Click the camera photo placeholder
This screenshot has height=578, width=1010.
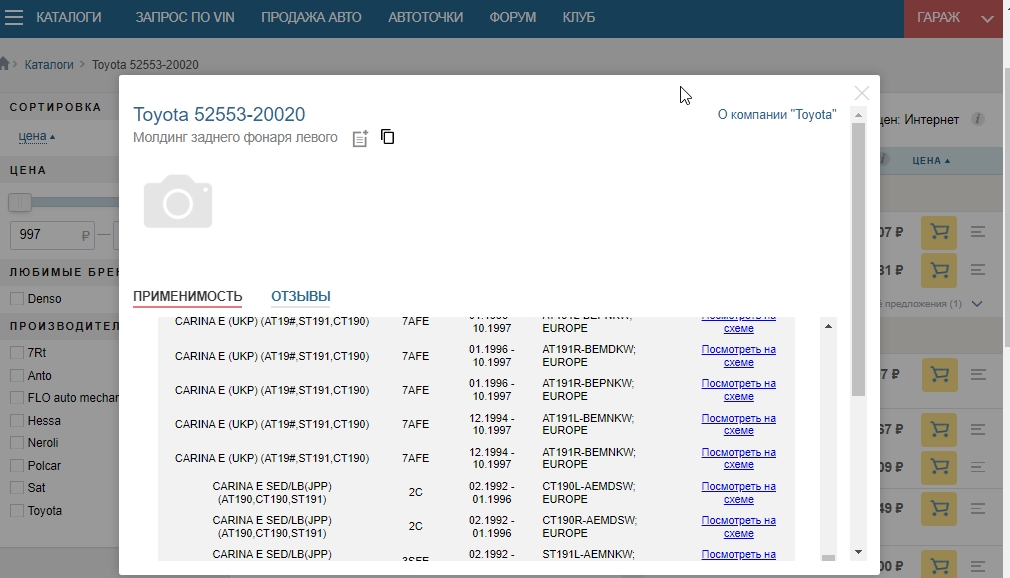(x=178, y=202)
